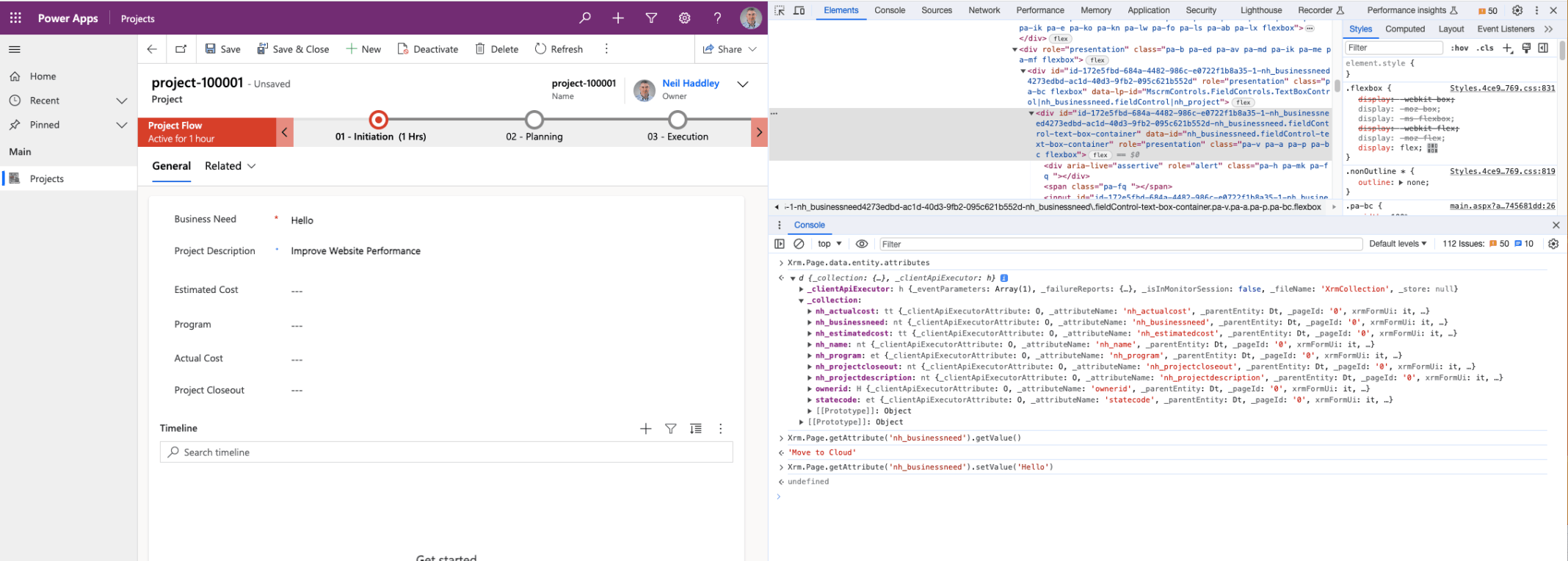Click the Power Apps app launcher waffle icon
The height and width of the screenshot is (561, 1568).
click(x=15, y=18)
